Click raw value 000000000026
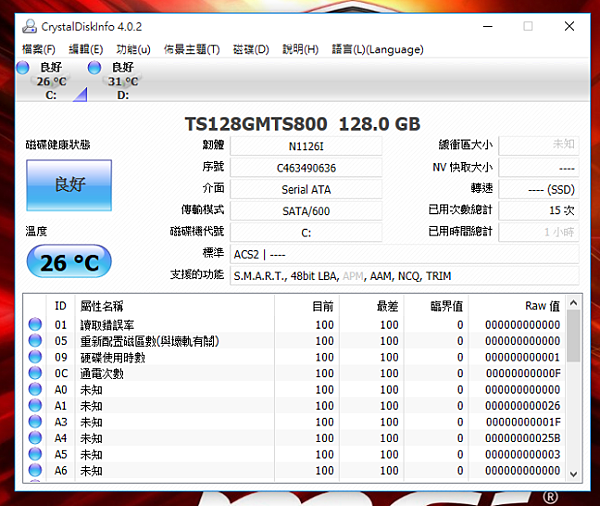Viewport: 600px width, 506px height. [x=523, y=406]
